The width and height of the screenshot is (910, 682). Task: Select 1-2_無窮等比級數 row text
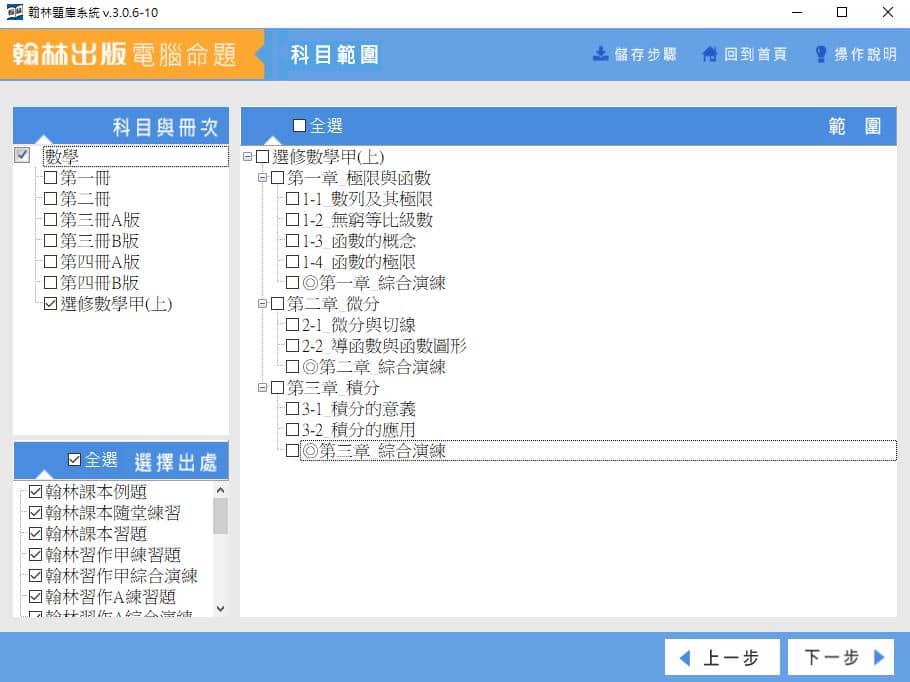[367, 219]
